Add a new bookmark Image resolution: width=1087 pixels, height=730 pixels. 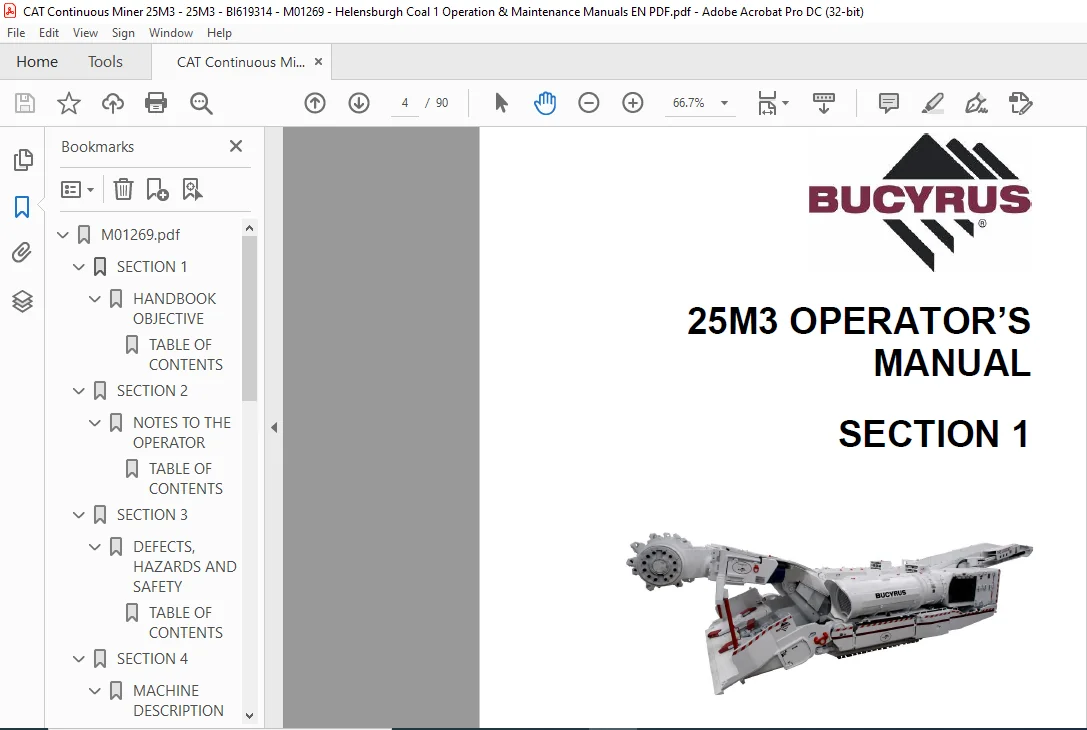coord(157,189)
